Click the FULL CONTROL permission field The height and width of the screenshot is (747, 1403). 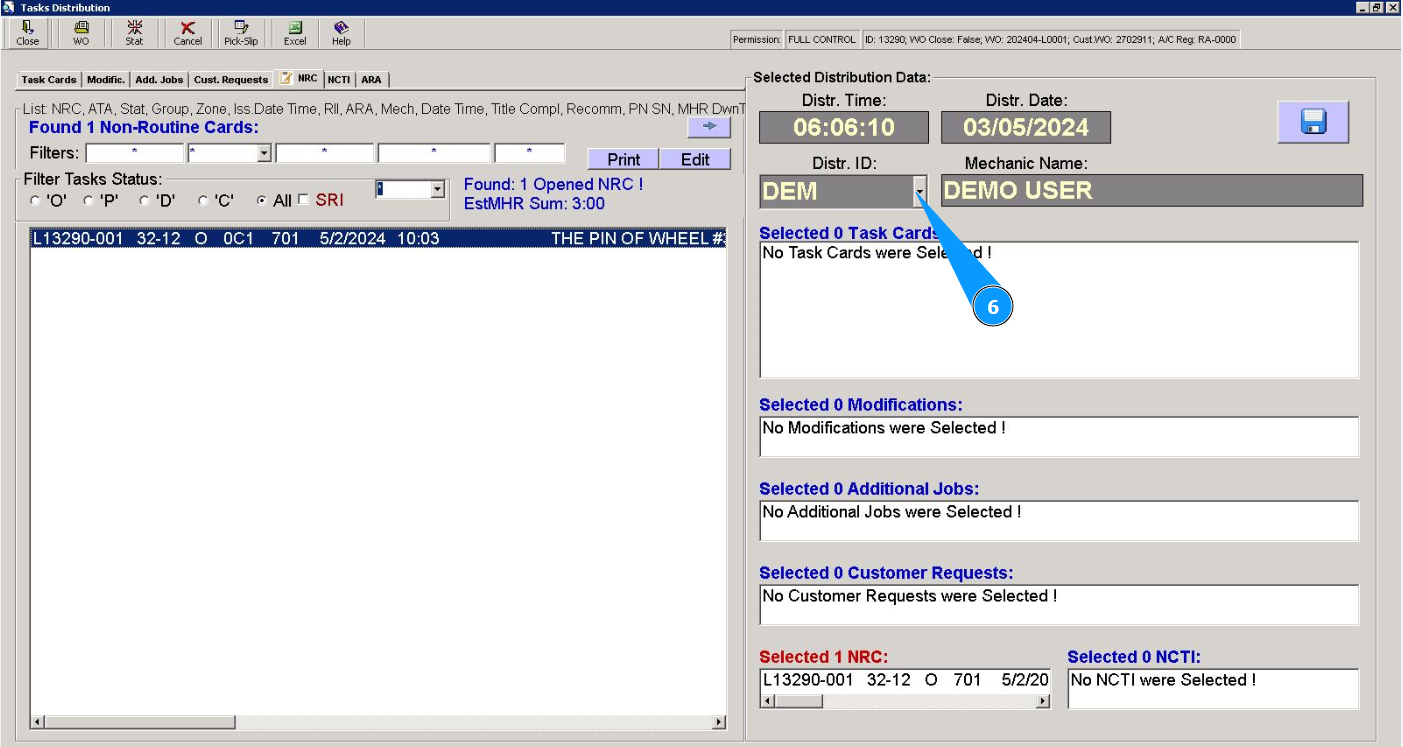pos(821,40)
